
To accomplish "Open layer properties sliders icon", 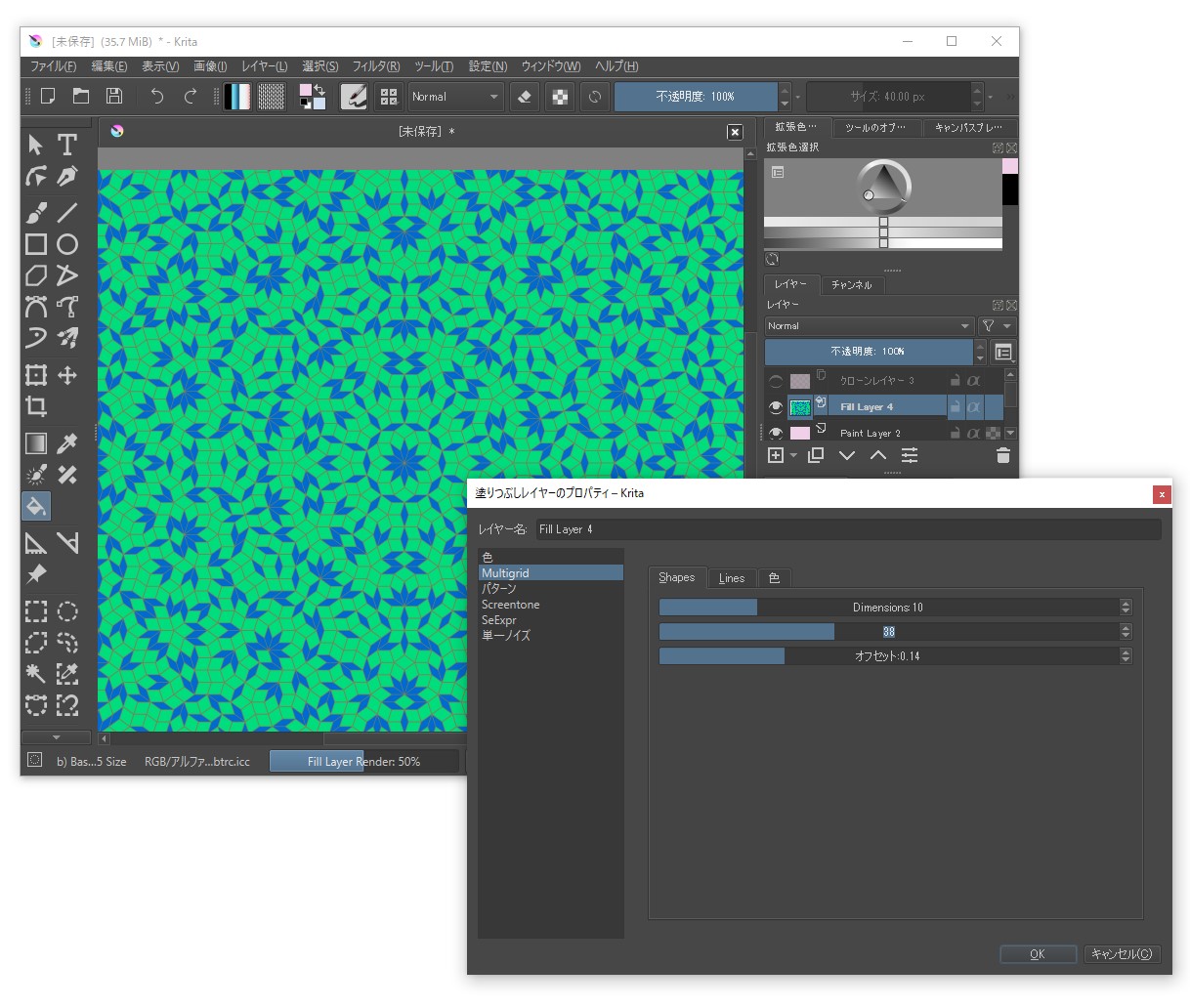I will coord(910,455).
